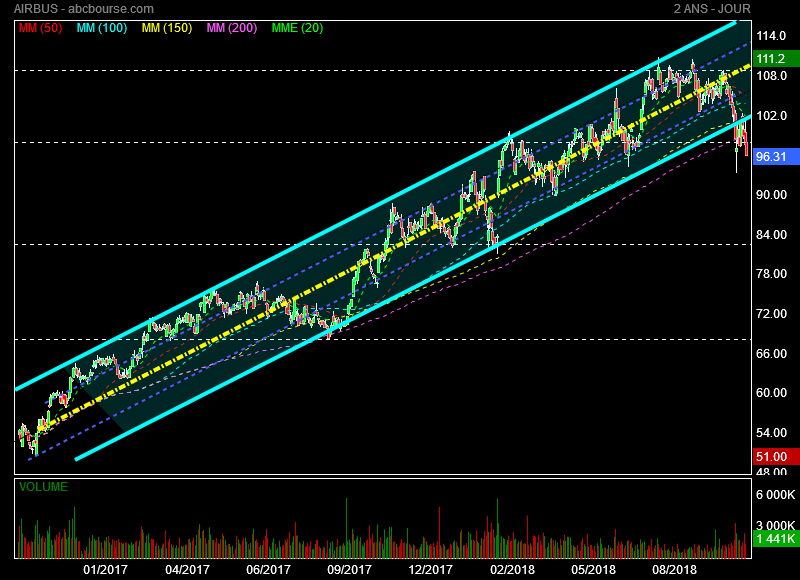
Task: Click the MM (200) legend label
Action: pos(232,28)
